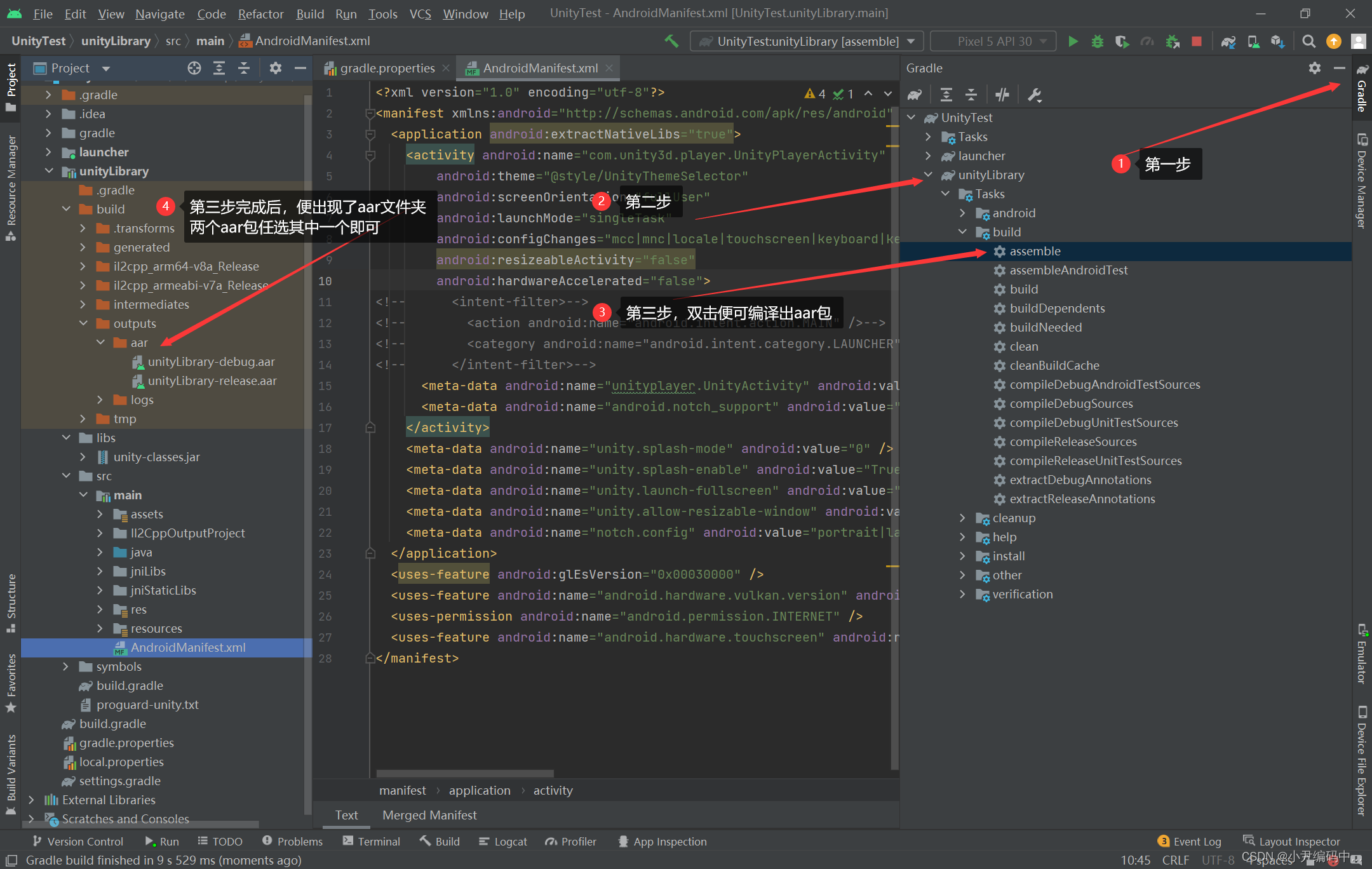Sync project with Gradle files icon
Image resolution: width=1372 pixels, height=869 pixels.
[1228, 41]
